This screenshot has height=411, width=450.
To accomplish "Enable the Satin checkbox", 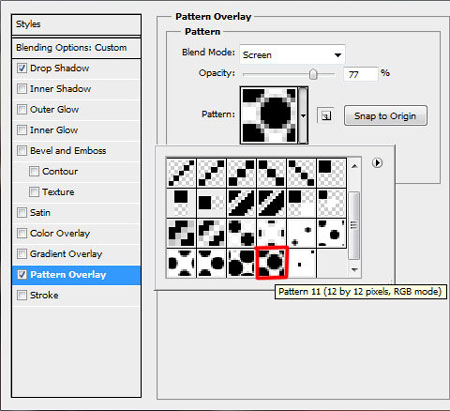I will 22,213.
